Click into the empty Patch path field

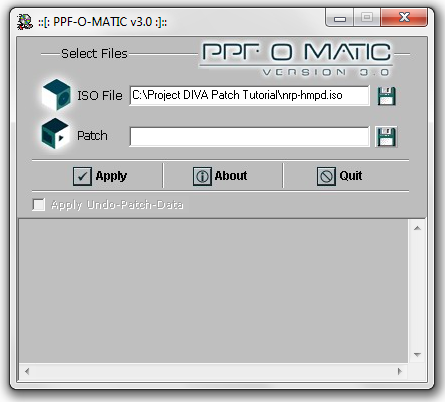[250, 136]
